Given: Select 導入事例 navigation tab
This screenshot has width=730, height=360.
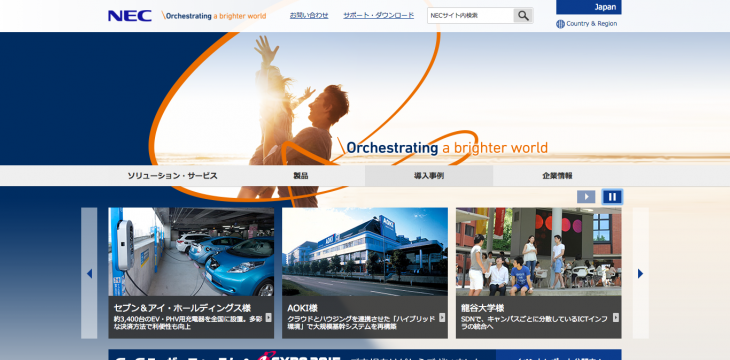Looking at the screenshot, I should (429, 176).
